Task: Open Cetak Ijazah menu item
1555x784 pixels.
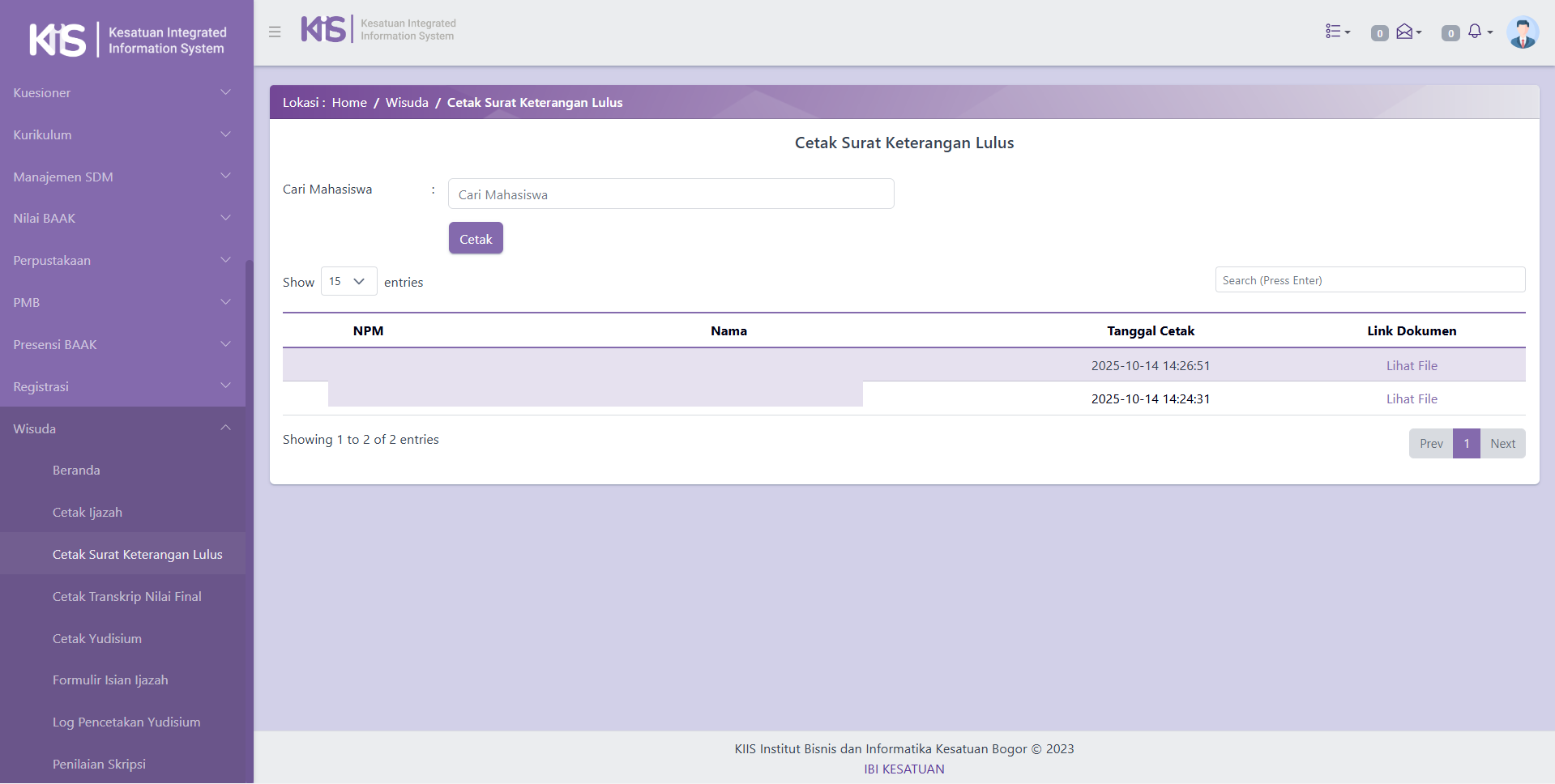Action: click(x=88, y=513)
